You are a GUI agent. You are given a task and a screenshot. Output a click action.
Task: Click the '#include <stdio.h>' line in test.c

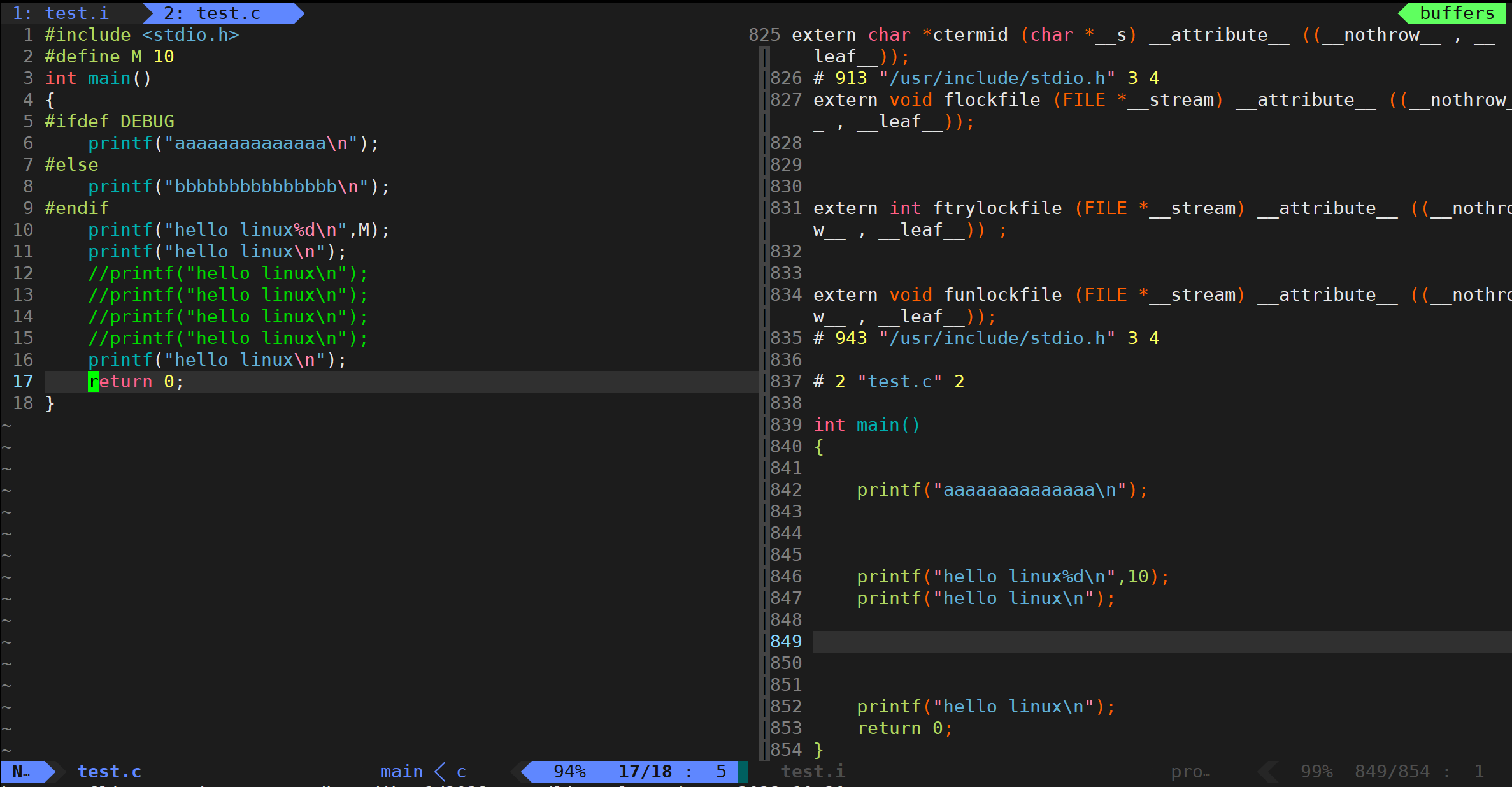click(x=141, y=35)
